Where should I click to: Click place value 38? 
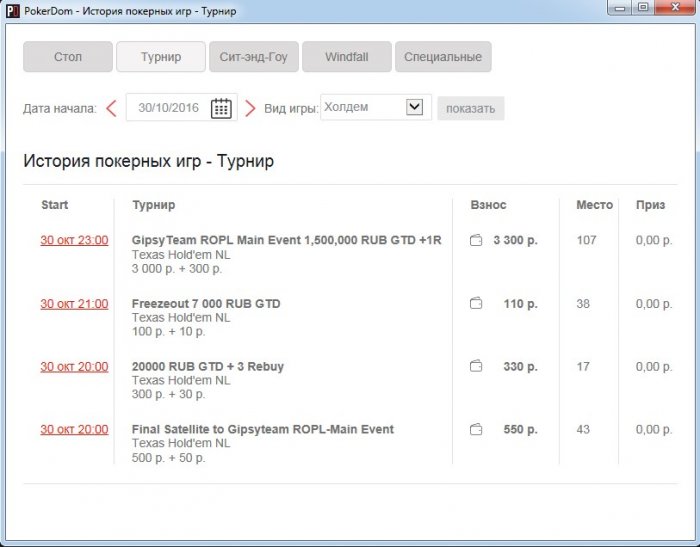pyautogui.click(x=583, y=304)
